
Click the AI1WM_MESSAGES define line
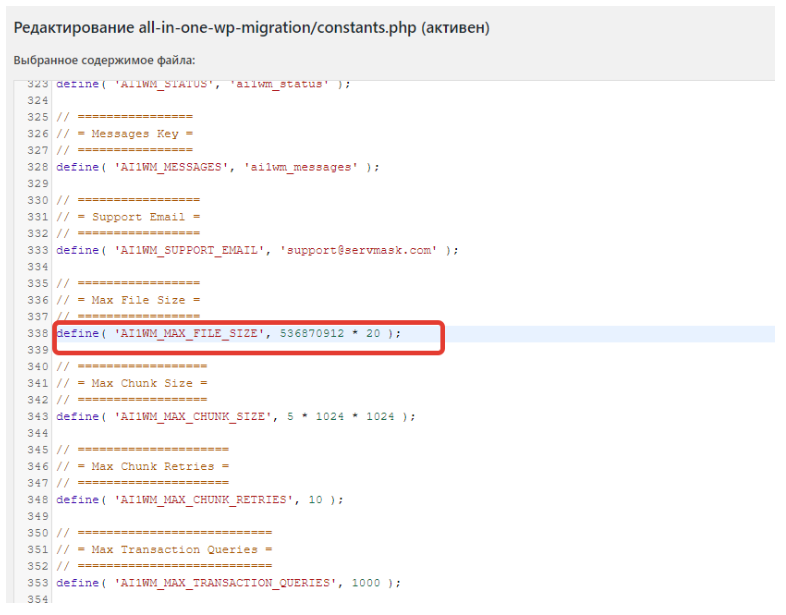[x=218, y=167]
